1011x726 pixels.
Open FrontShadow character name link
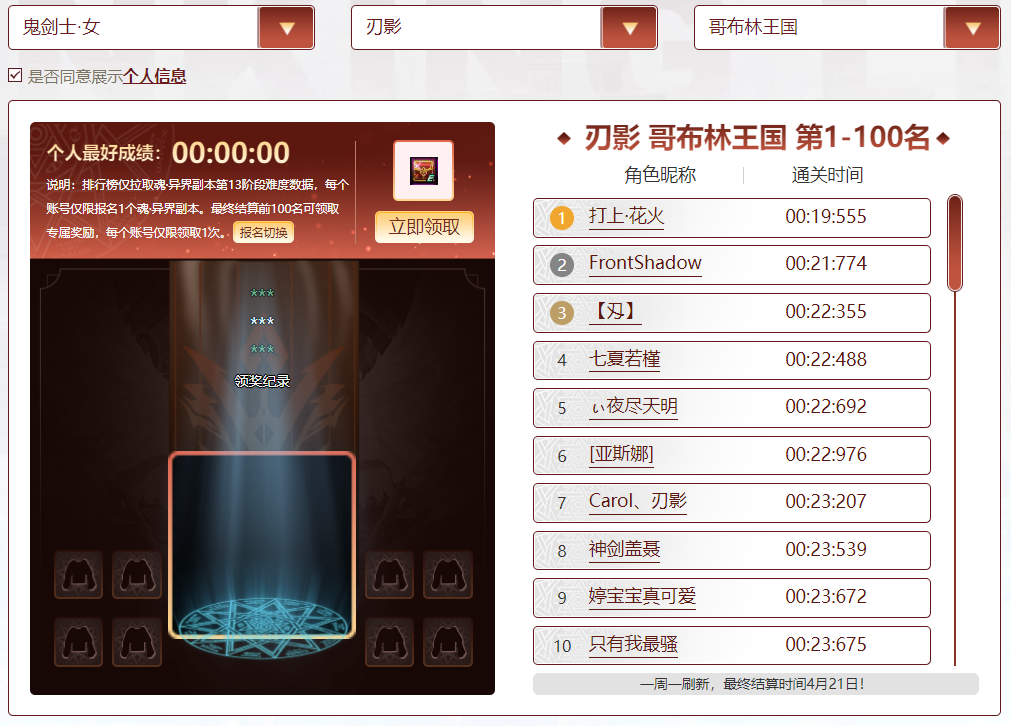click(x=645, y=264)
